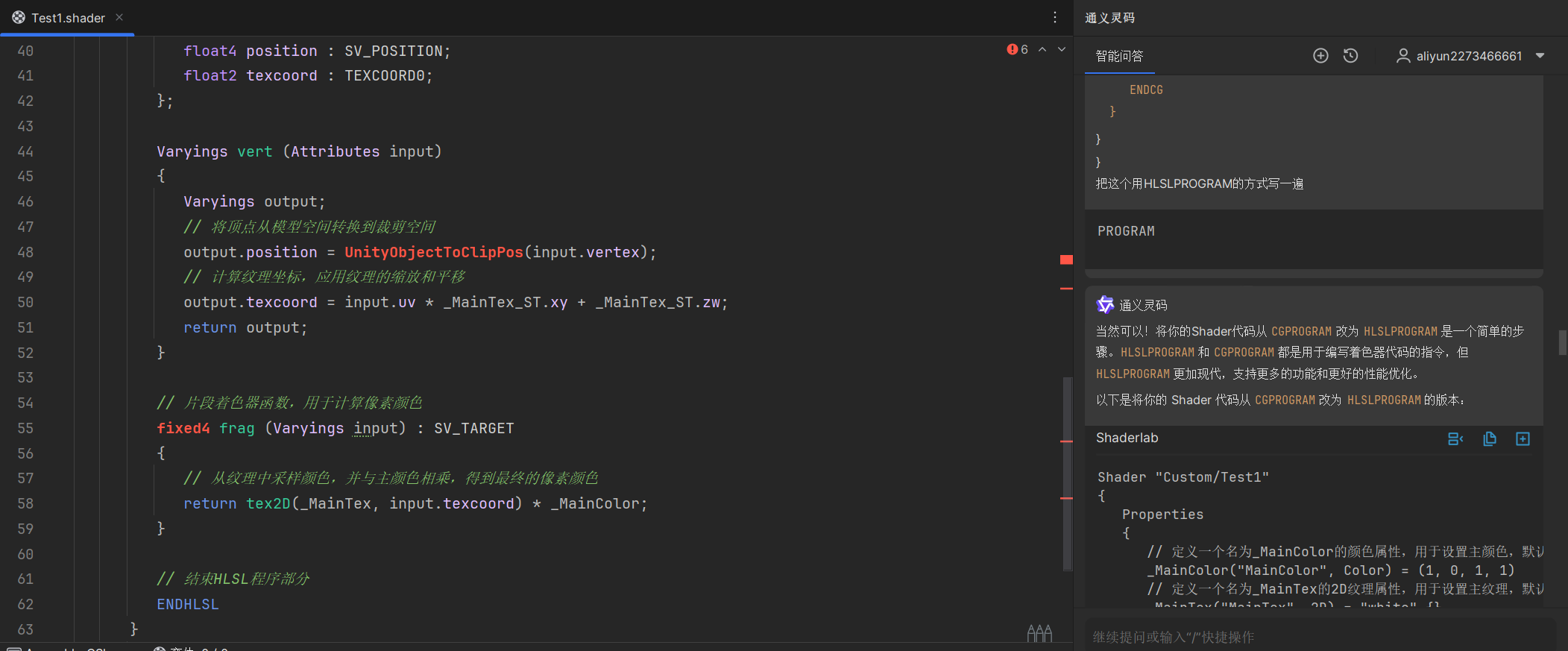
Task: Click the UnityObjectToClipPos function call
Action: tap(434, 252)
